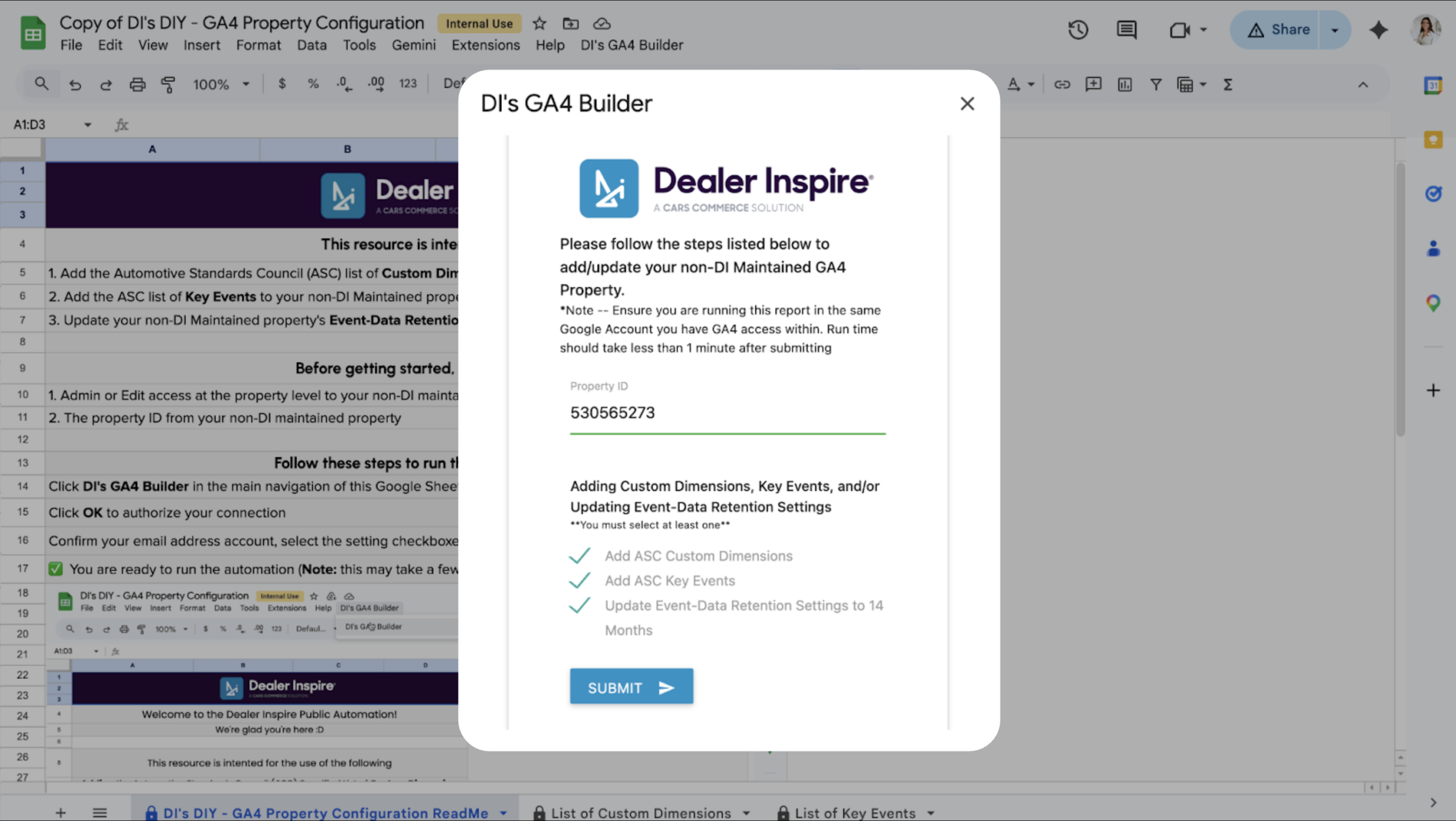Click the Internal Use label badge
The height and width of the screenshot is (821, 1456).
(x=479, y=23)
